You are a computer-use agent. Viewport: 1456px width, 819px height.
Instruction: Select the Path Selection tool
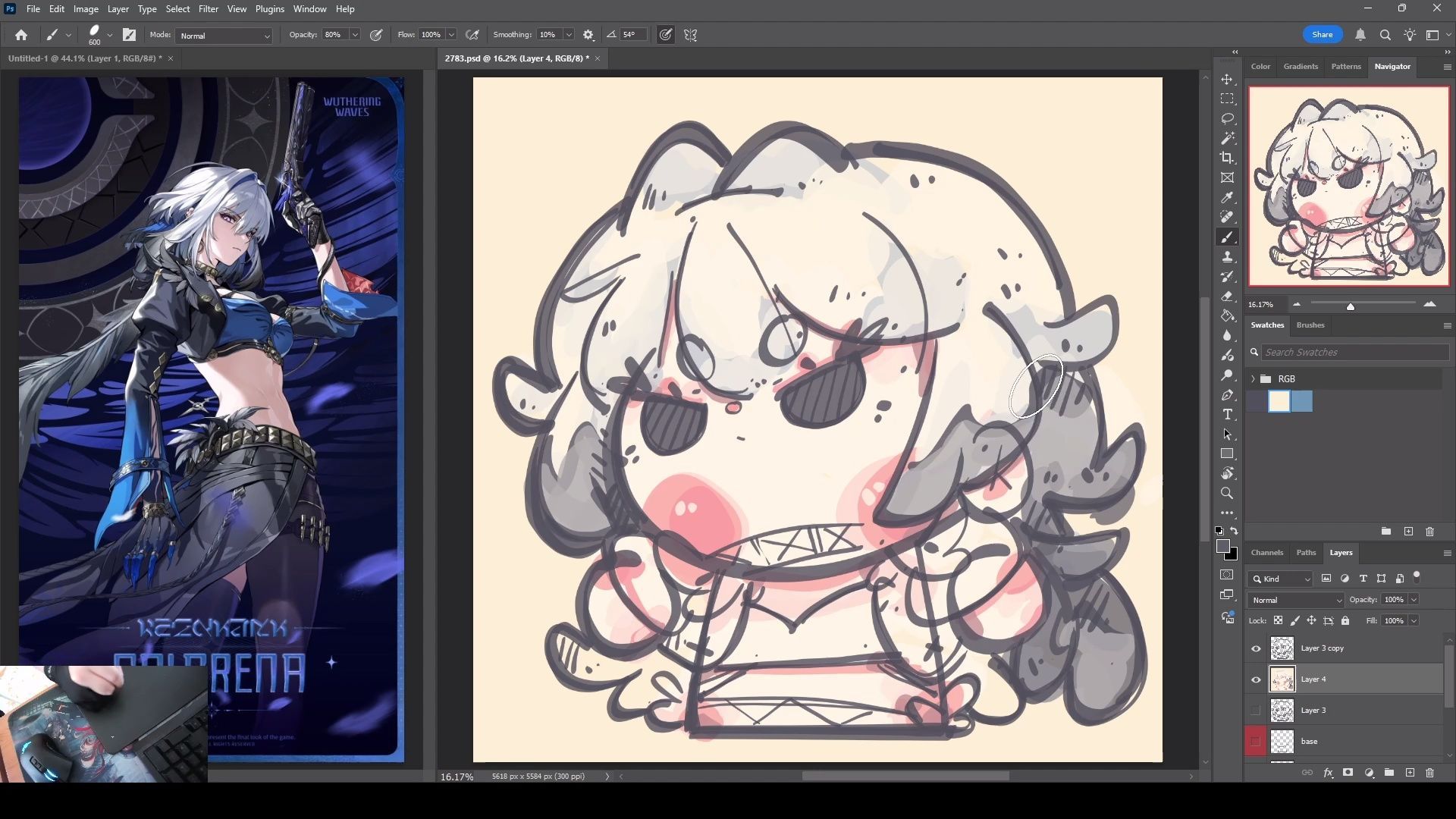(1227, 435)
